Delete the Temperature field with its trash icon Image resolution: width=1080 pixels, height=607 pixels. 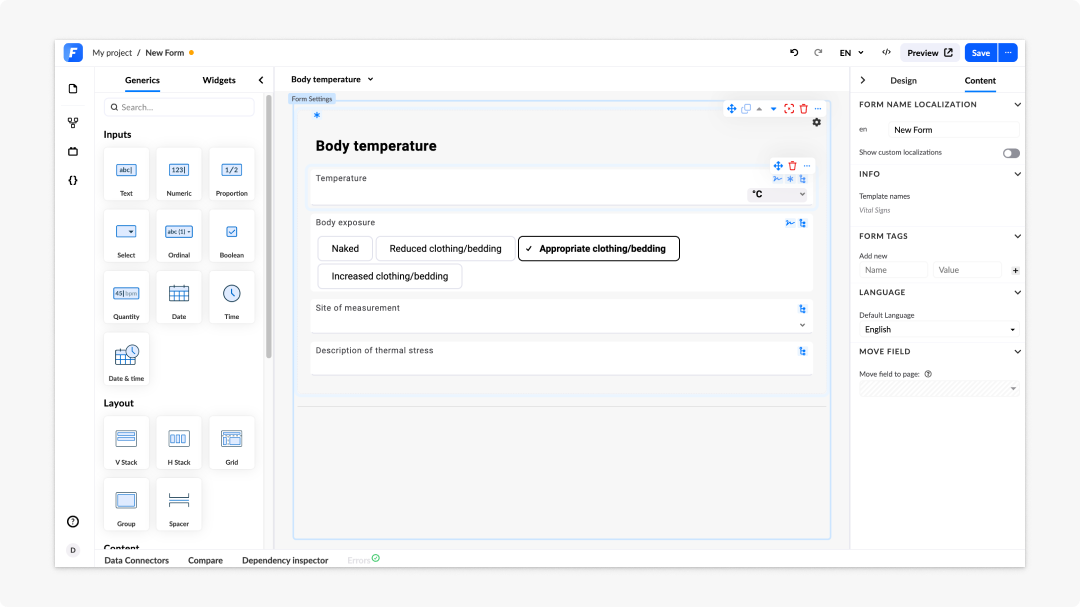[792, 165]
